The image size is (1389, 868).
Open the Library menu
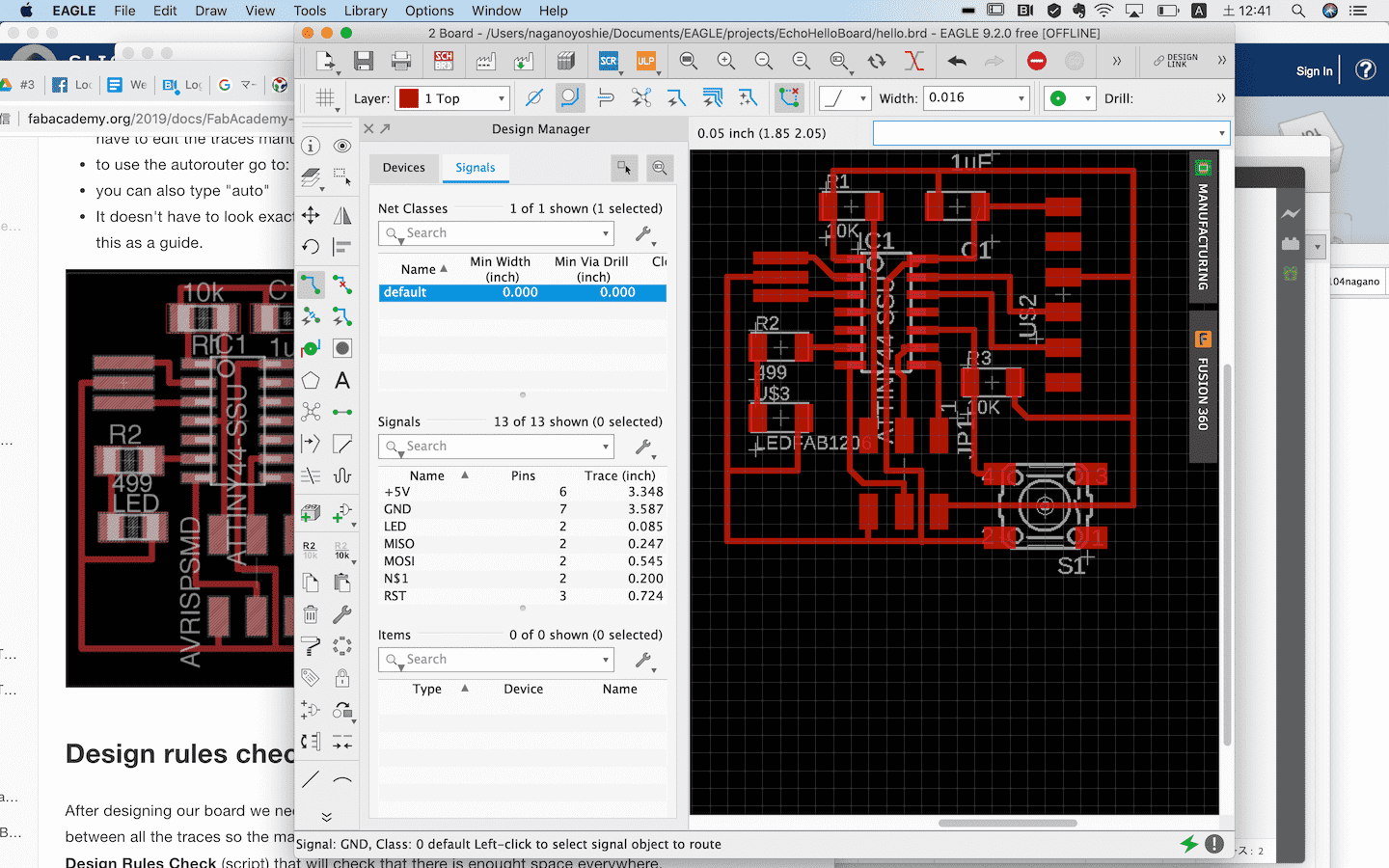(366, 11)
